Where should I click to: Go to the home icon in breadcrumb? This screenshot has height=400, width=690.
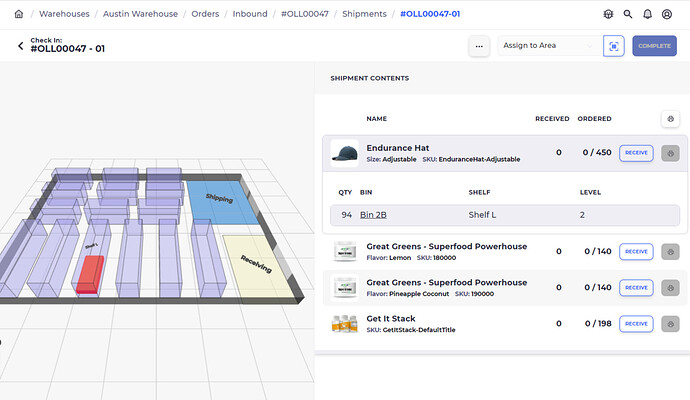(19, 14)
